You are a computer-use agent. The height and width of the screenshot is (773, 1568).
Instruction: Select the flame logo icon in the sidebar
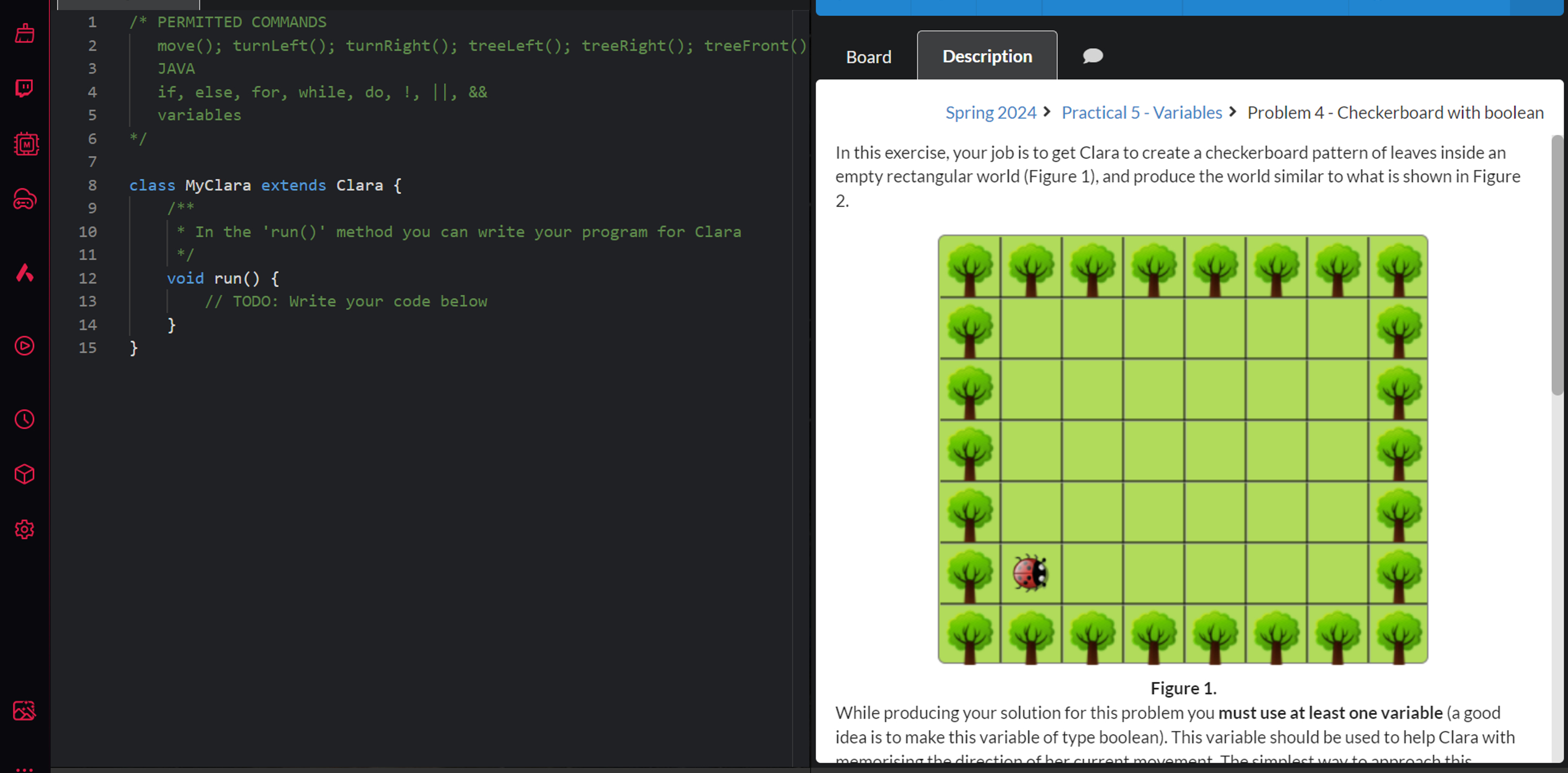pos(24,273)
